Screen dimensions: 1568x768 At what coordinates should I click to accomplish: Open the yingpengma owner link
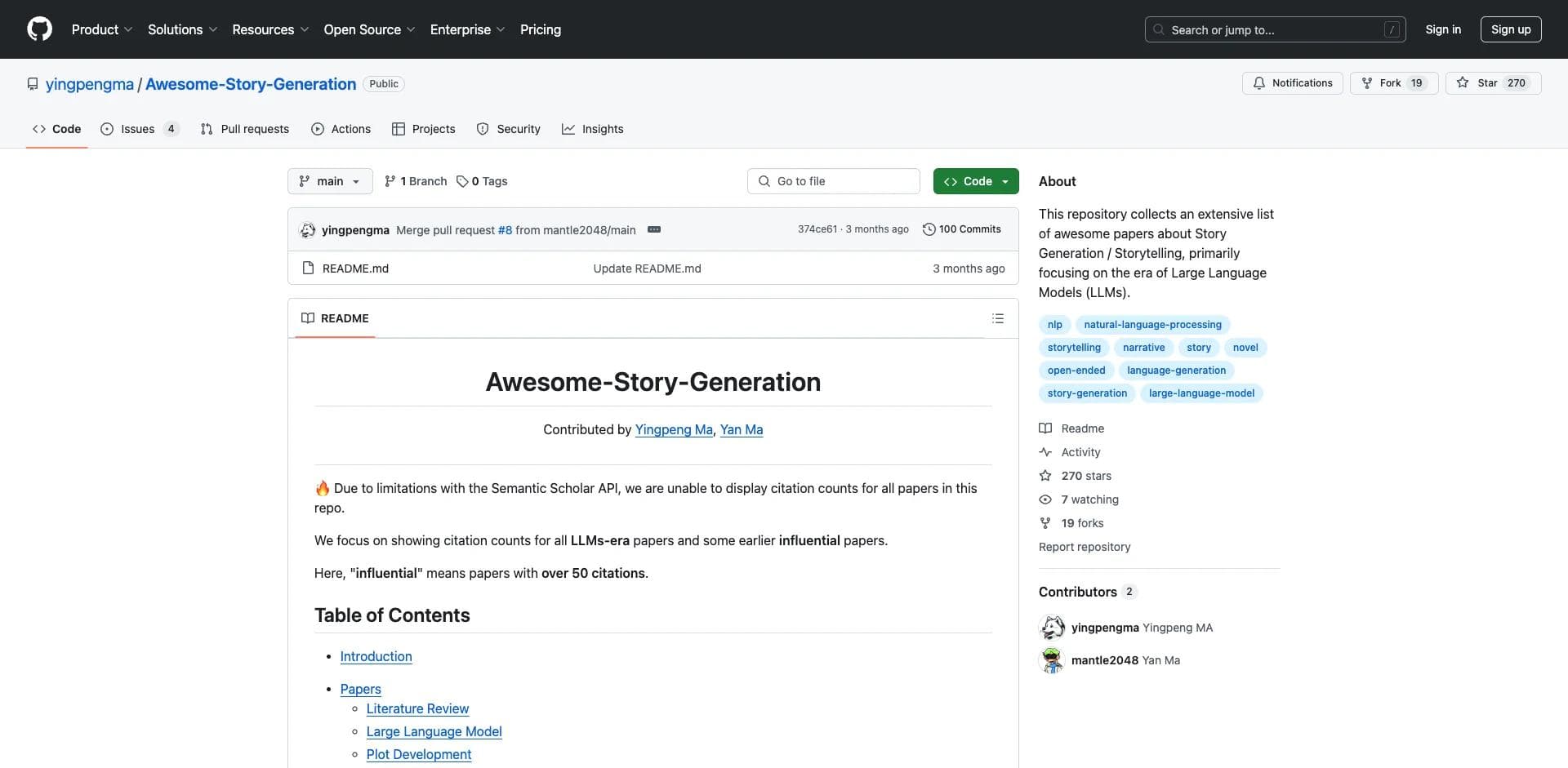coord(90,84)
